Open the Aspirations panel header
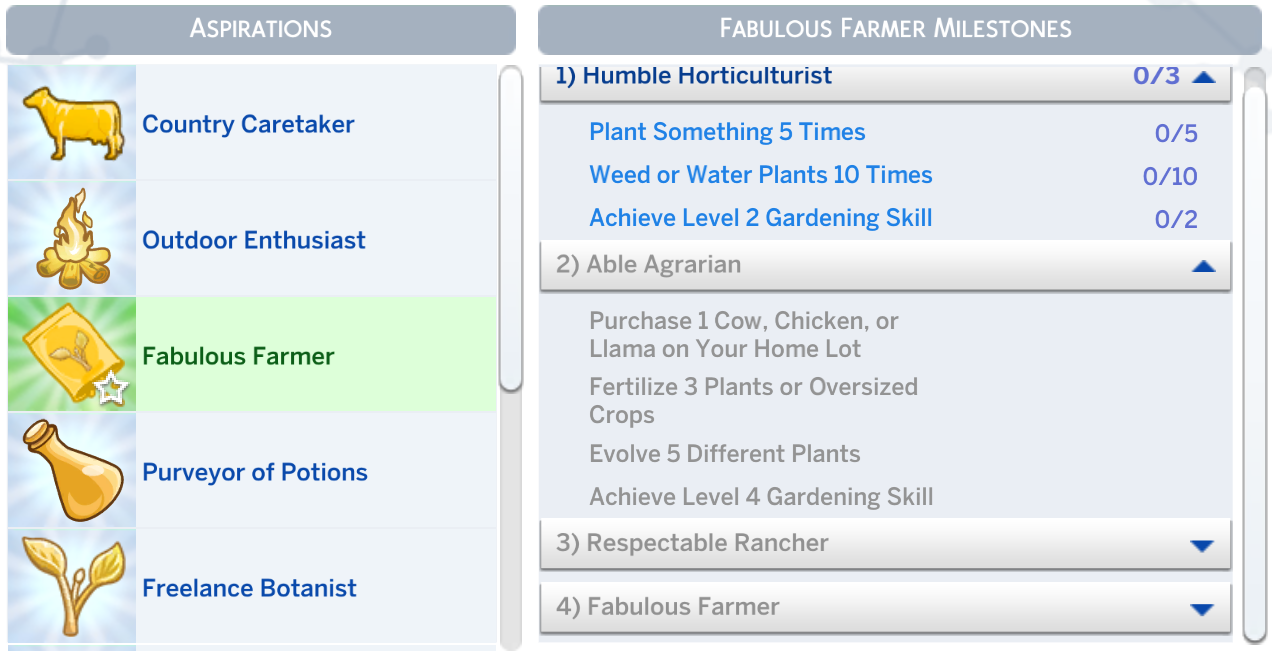Screen dimensions: 1272x658 click(x=261, y=29)
